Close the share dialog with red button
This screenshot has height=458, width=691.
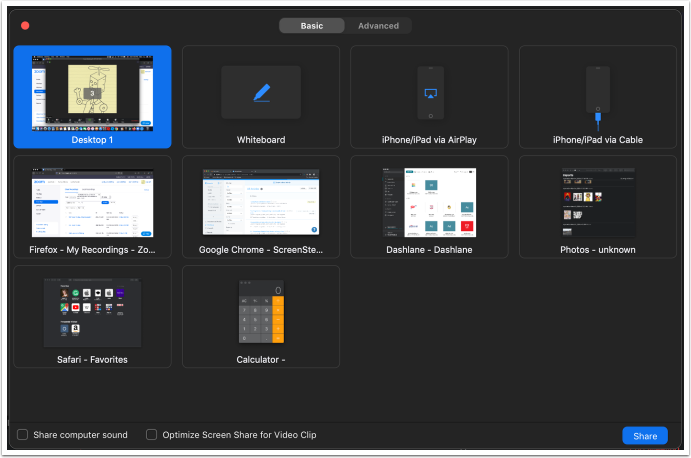(x=25, y=26)
